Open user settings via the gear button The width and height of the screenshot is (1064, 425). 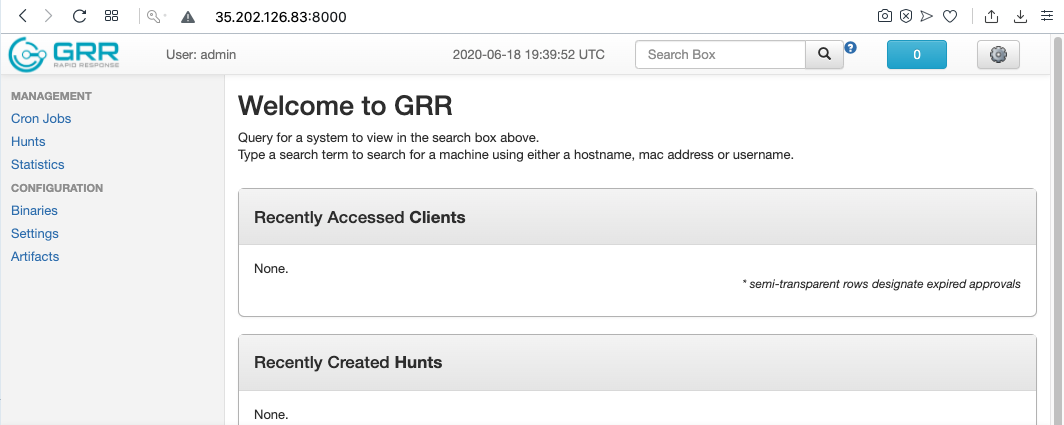coord(998,54)
